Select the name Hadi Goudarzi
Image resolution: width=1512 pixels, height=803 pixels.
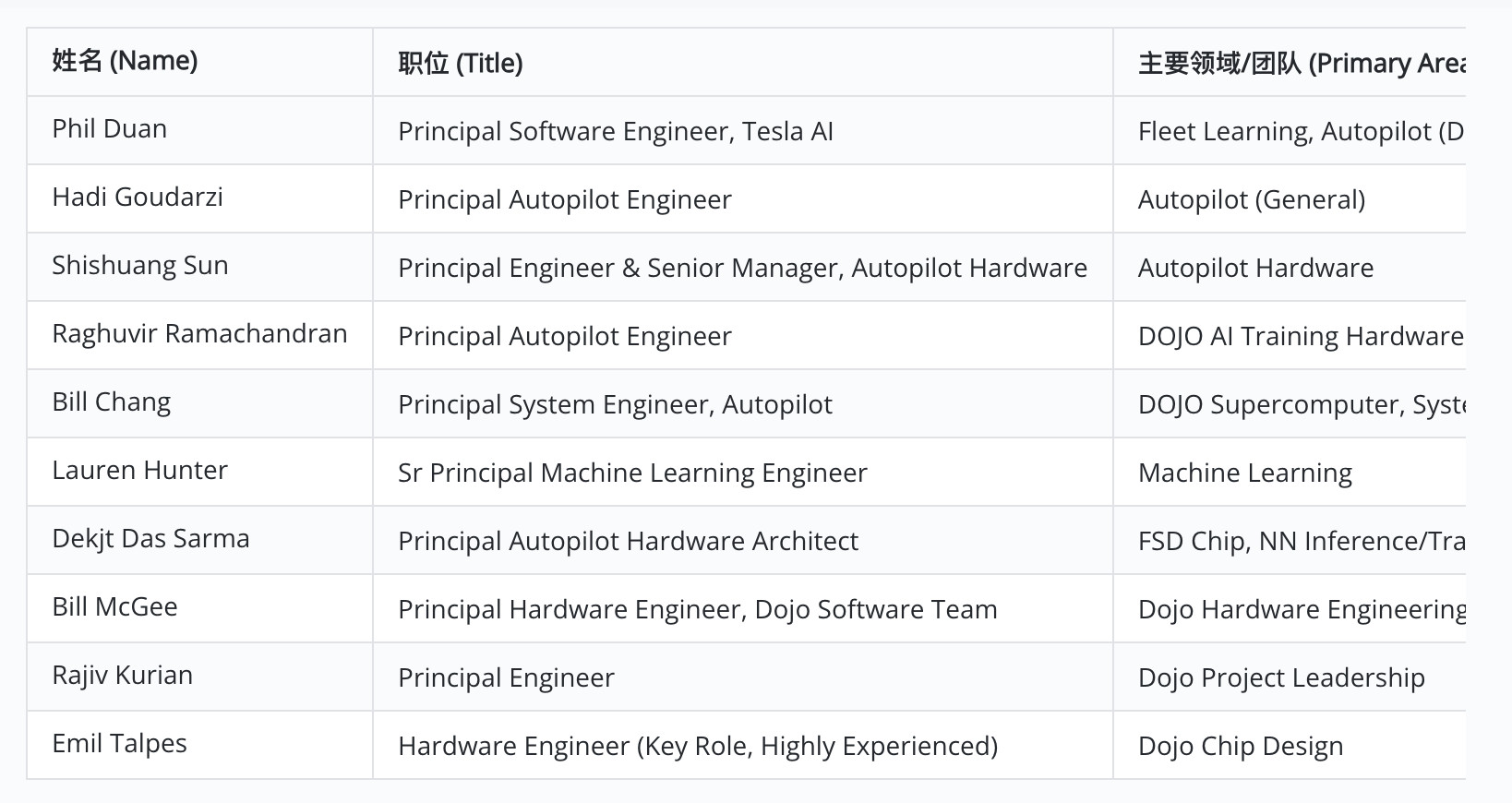click(138, 197)
